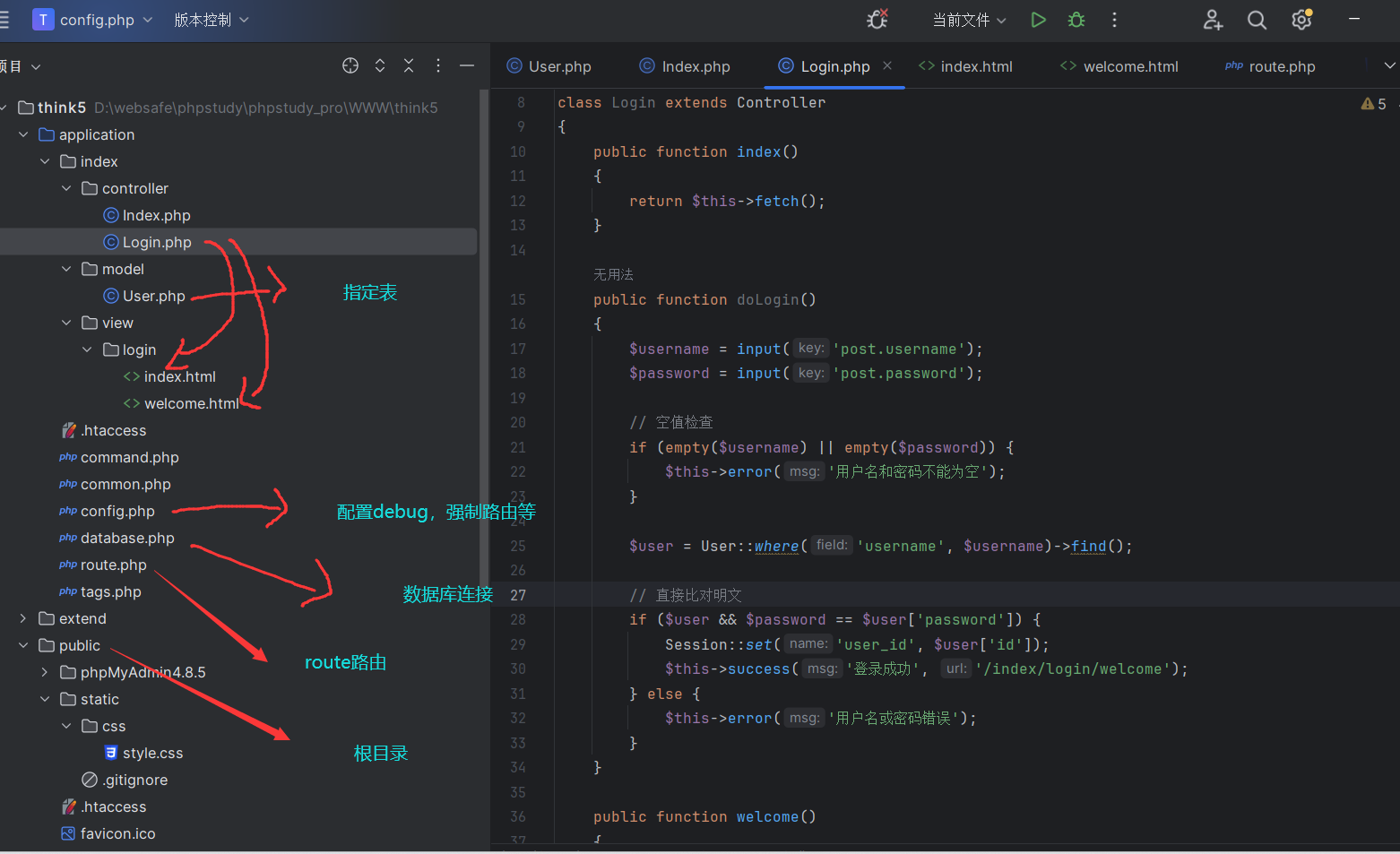
Task: Open IDE settings gear icon
Action: 1301,20
